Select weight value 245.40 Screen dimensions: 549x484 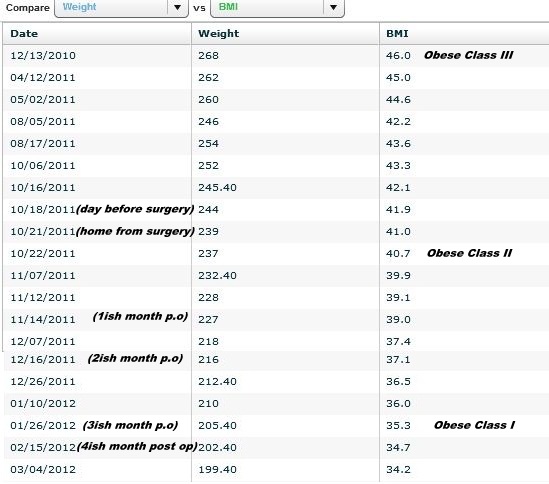217,188
